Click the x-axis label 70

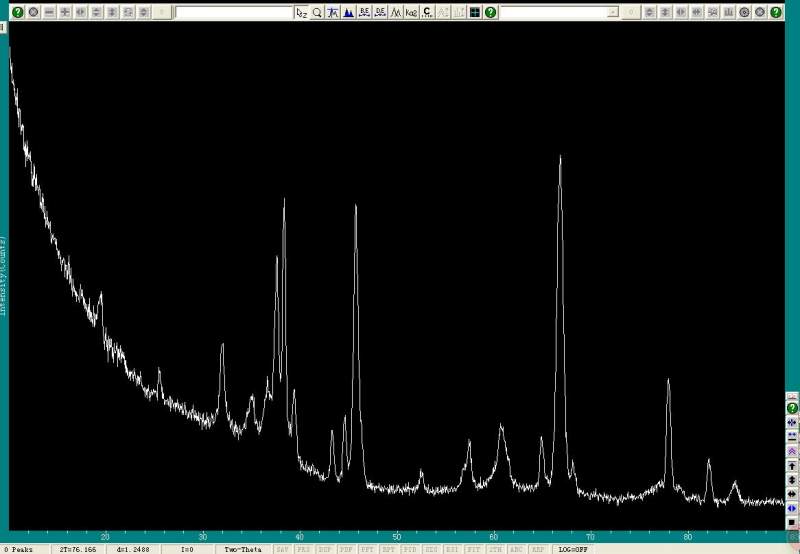590,537
